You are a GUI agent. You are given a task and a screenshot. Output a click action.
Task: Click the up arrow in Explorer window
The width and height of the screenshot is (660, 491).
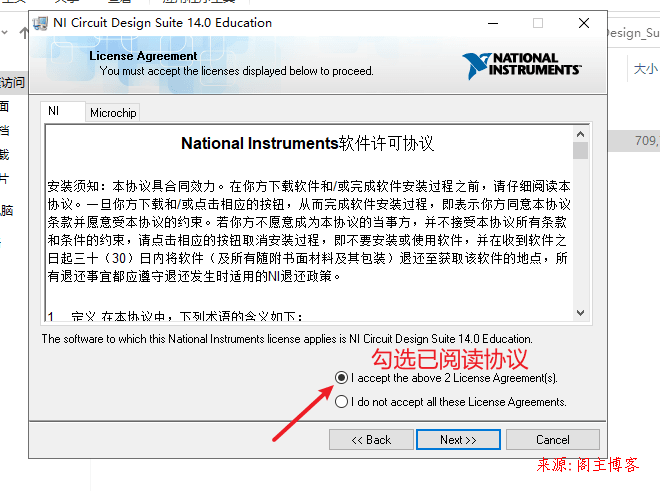pos(24,33)
